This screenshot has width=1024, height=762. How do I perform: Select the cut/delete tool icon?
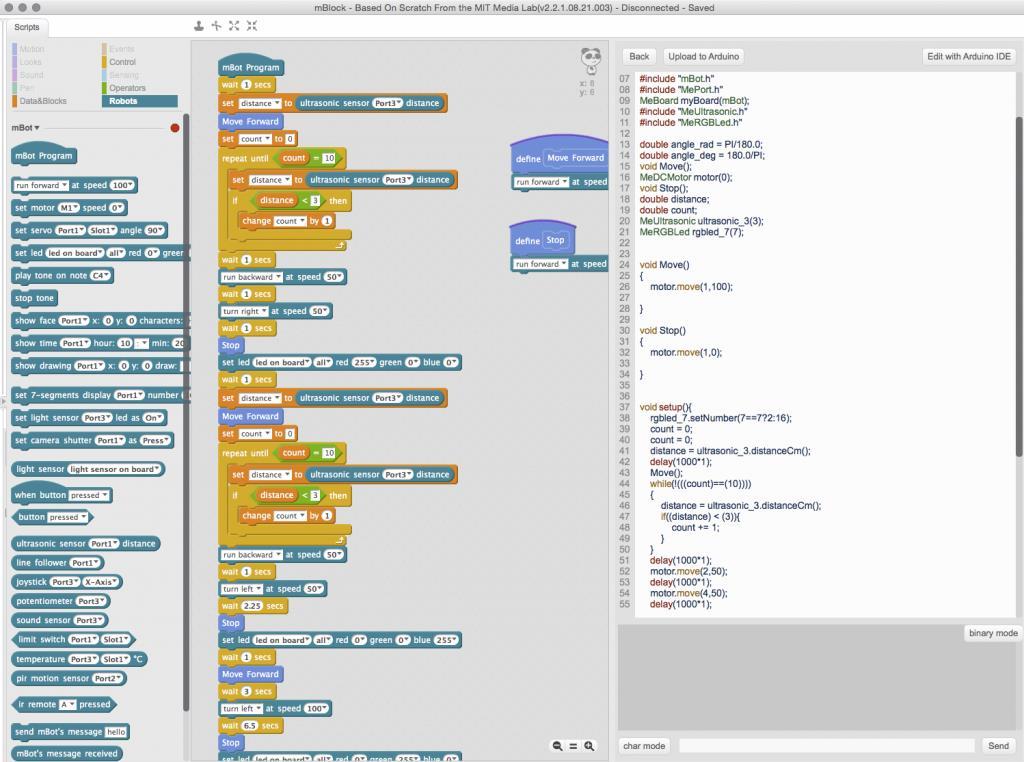pyautogui.click(x=216, y=26)
